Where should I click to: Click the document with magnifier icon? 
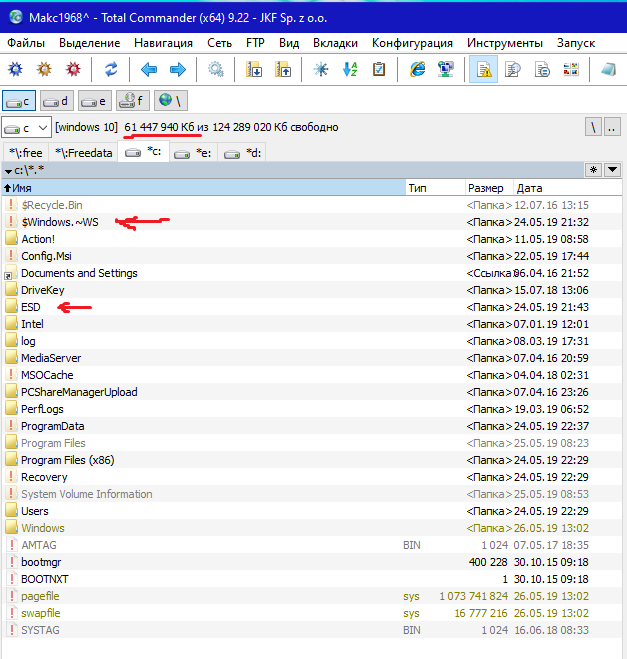[513, 69]
